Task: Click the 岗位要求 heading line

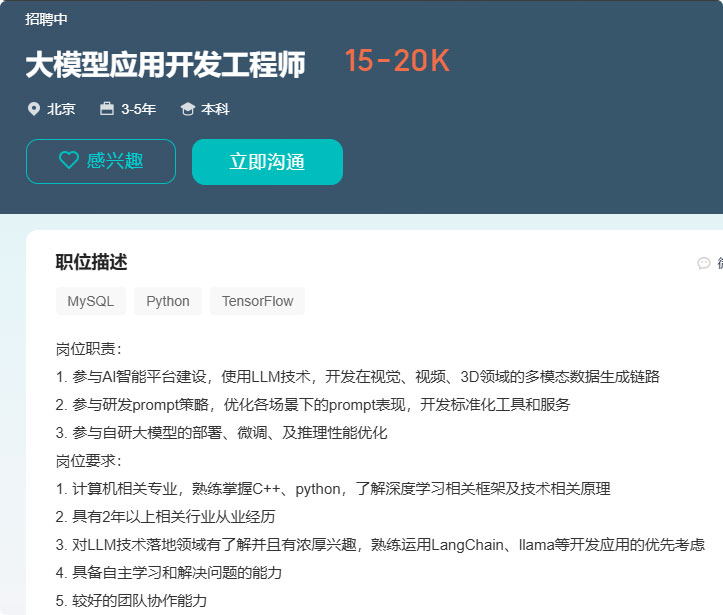Action: (89, 461)
